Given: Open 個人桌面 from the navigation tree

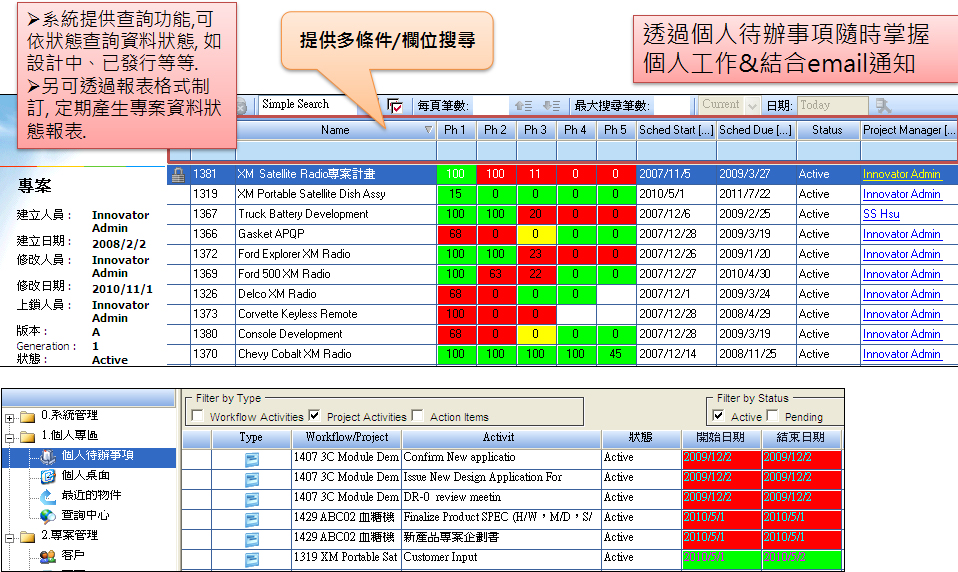Looking at the screenshot, I should [x=85, y=475].
